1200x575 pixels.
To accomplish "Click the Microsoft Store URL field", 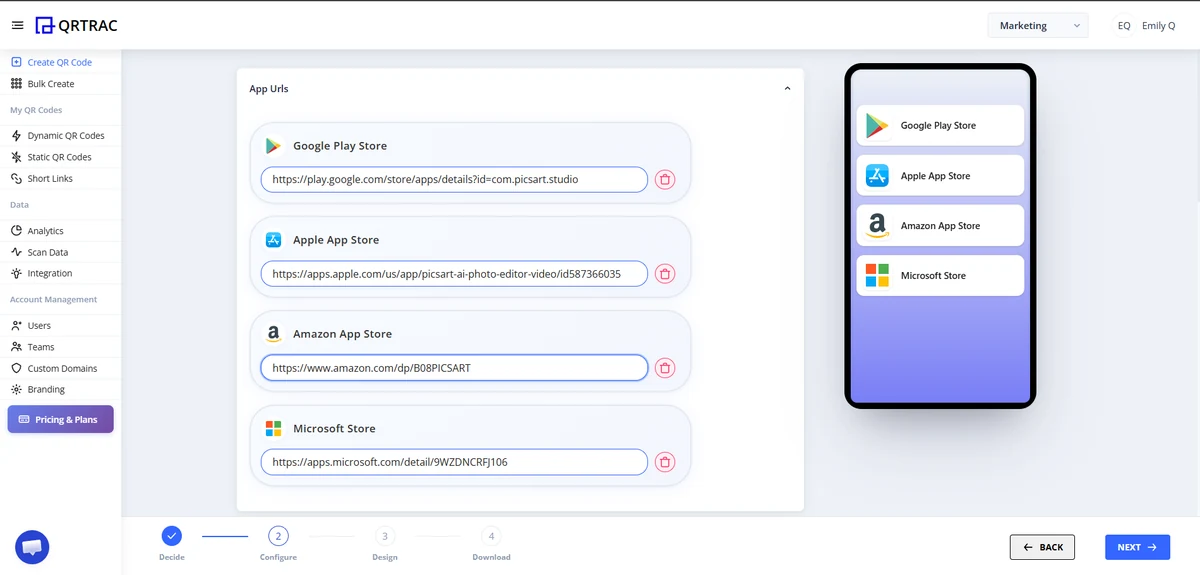I will point(454,462).
